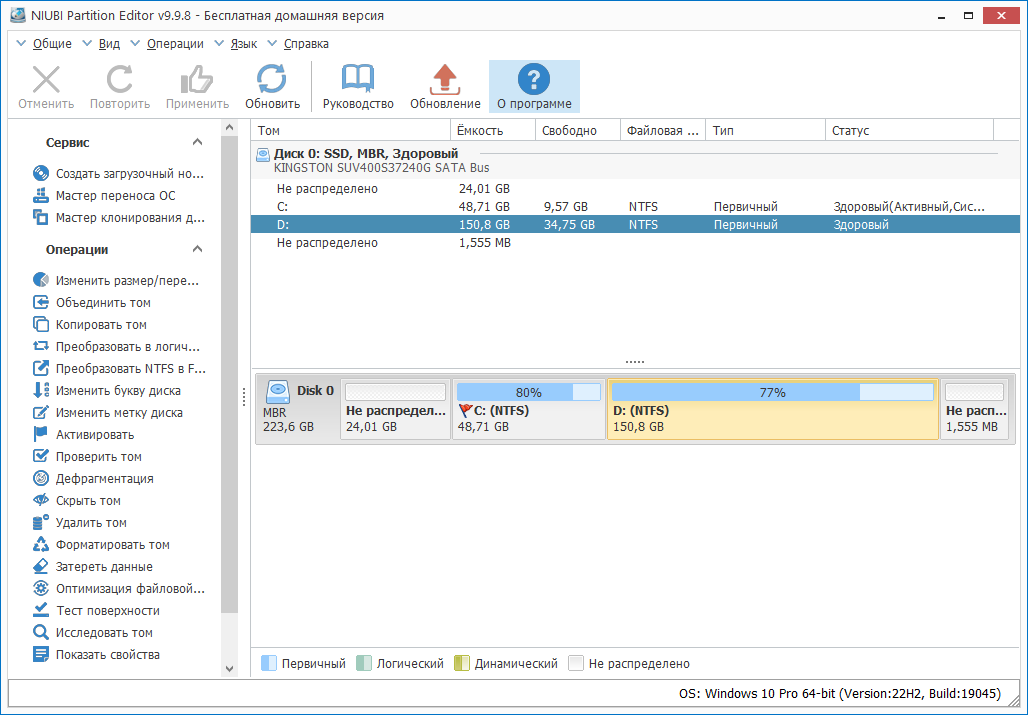Click the Дефрагментация icon
1028x715 pixels.
coord(41,478)
